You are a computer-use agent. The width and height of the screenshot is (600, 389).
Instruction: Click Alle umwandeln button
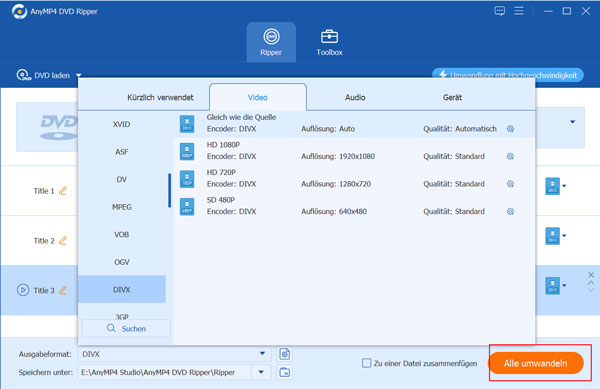click(x=535, y=363)
